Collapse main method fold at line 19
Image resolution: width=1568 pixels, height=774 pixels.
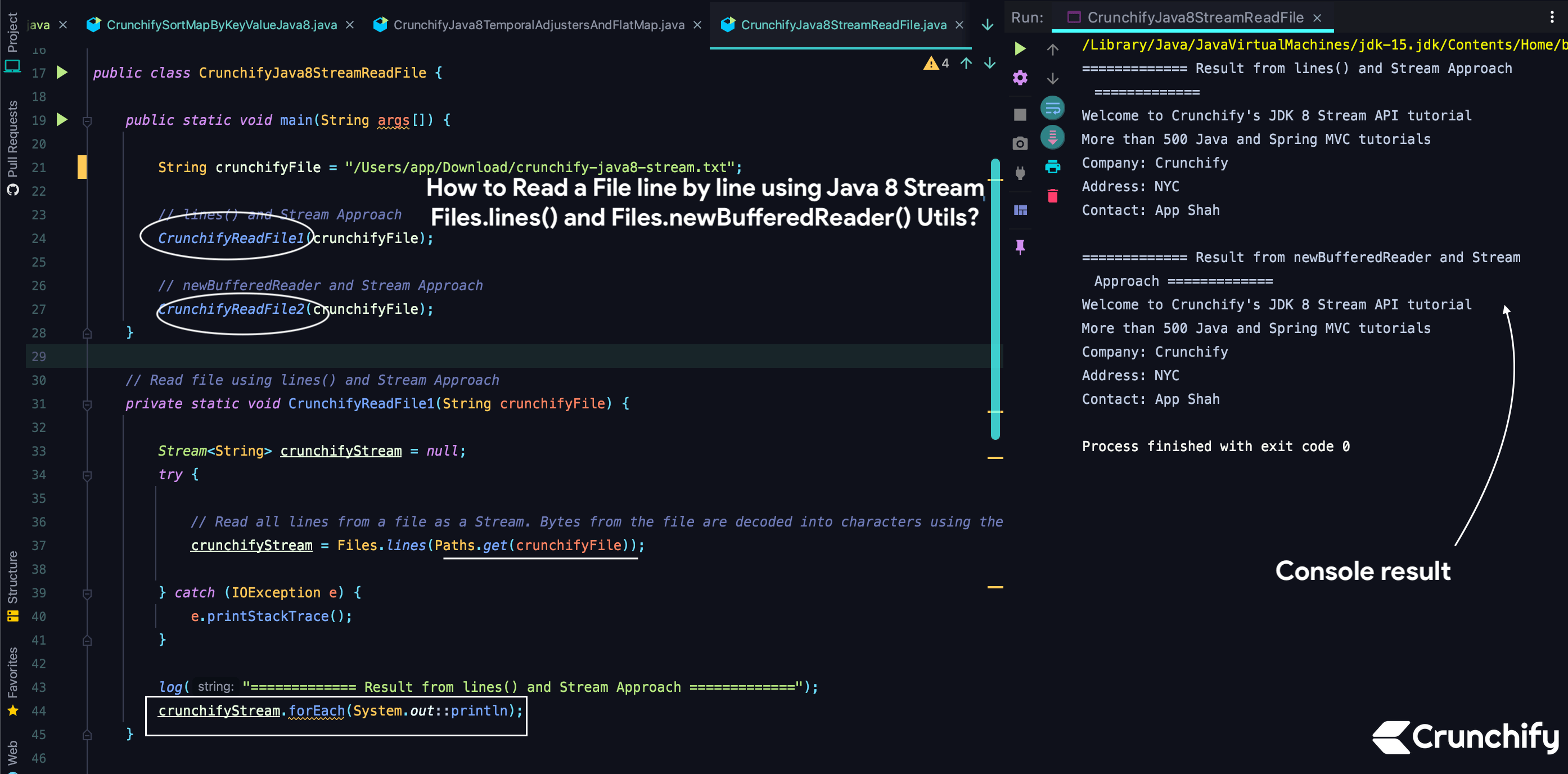(x=87, y=120)
